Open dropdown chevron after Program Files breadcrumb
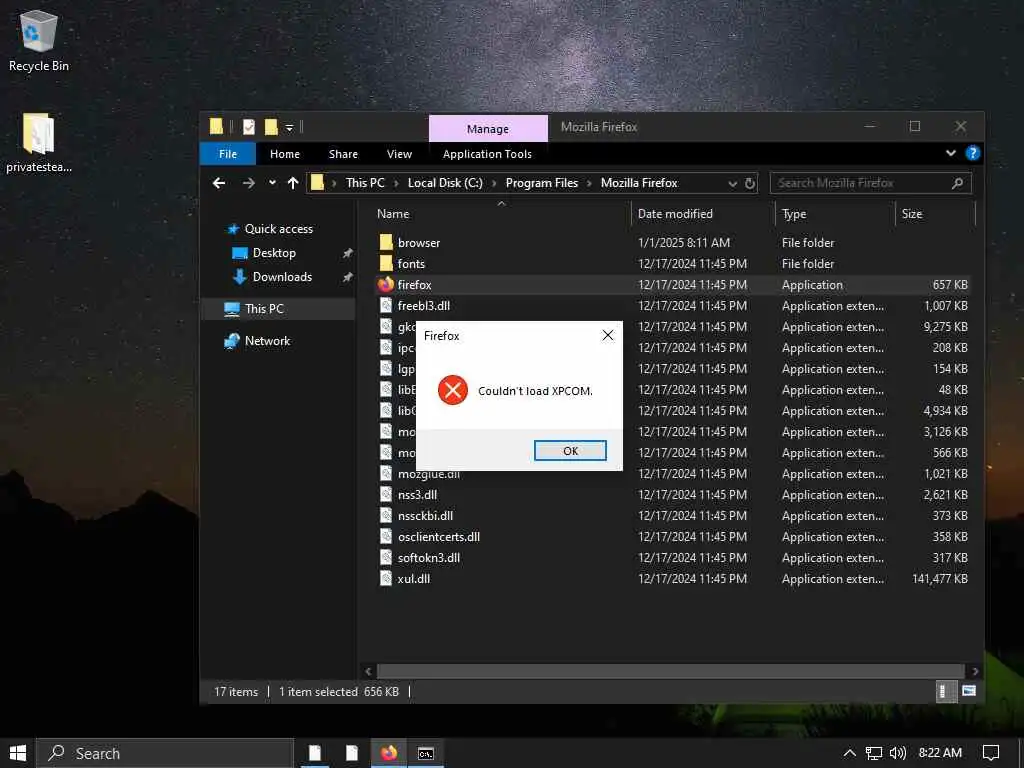Viewport: 1024px width, 768px height. [589, 184]
